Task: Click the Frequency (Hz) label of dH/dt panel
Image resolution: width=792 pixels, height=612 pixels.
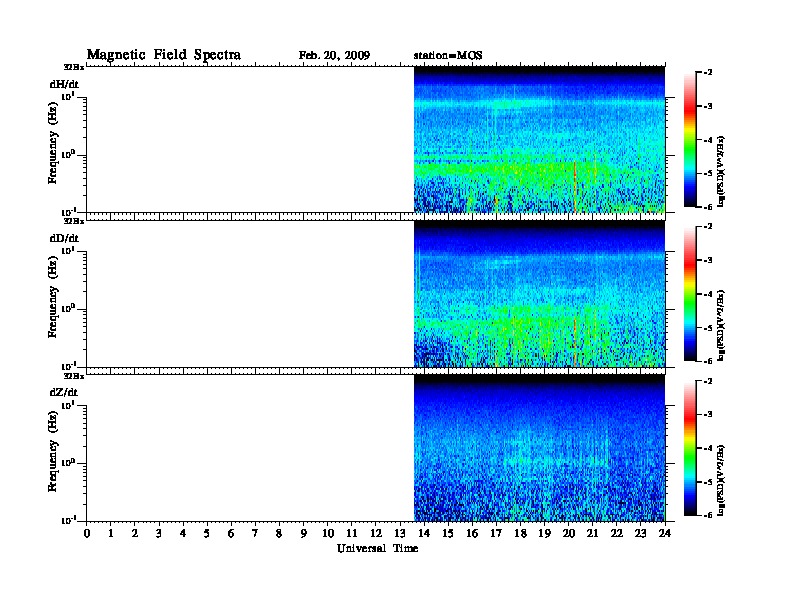Action: [x=53, y=143]
